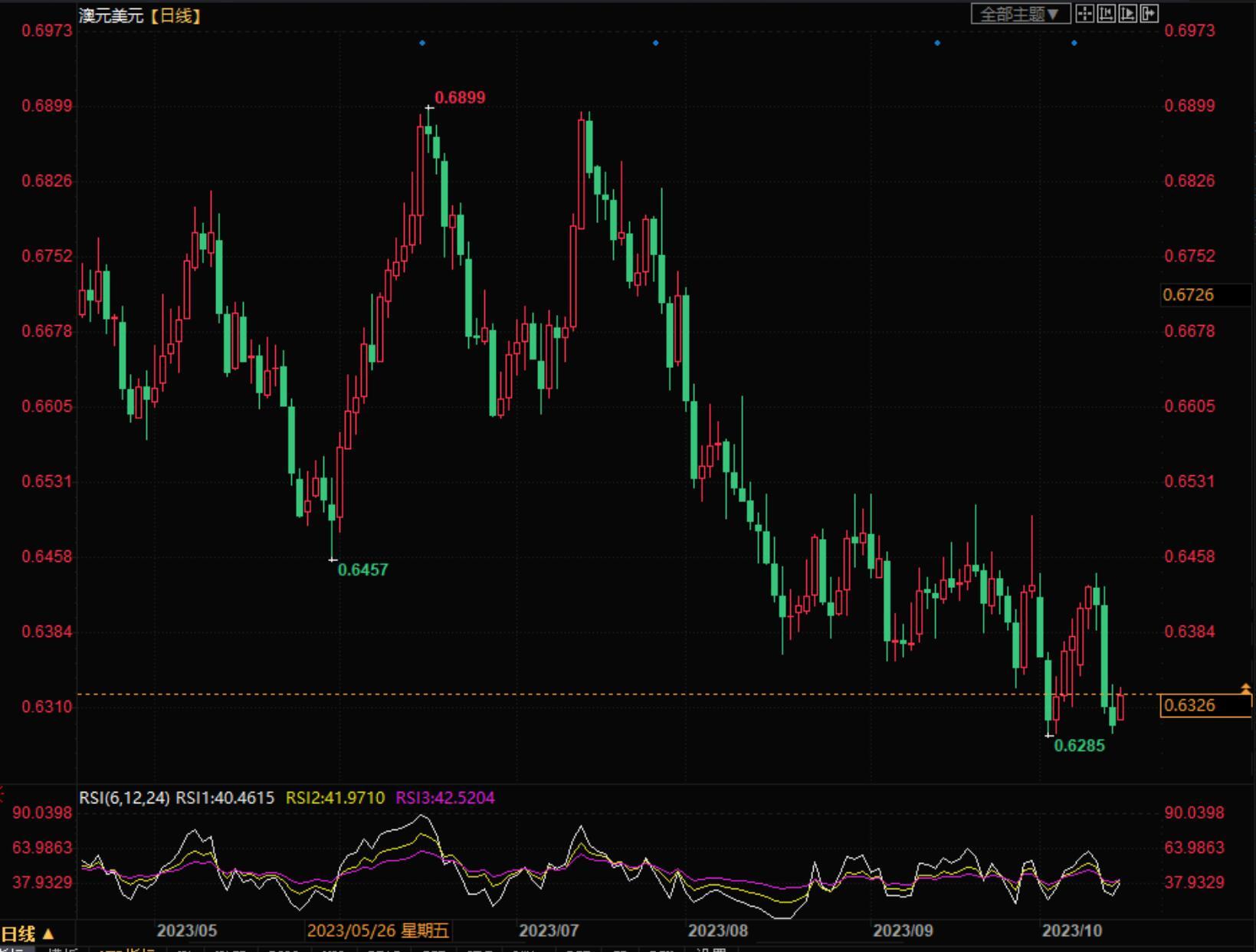Screen dimensions: 1256x952
Task: Click the RSI(6,12,24) indicator name
Action: pyautogui.click(x=124, y=798)
